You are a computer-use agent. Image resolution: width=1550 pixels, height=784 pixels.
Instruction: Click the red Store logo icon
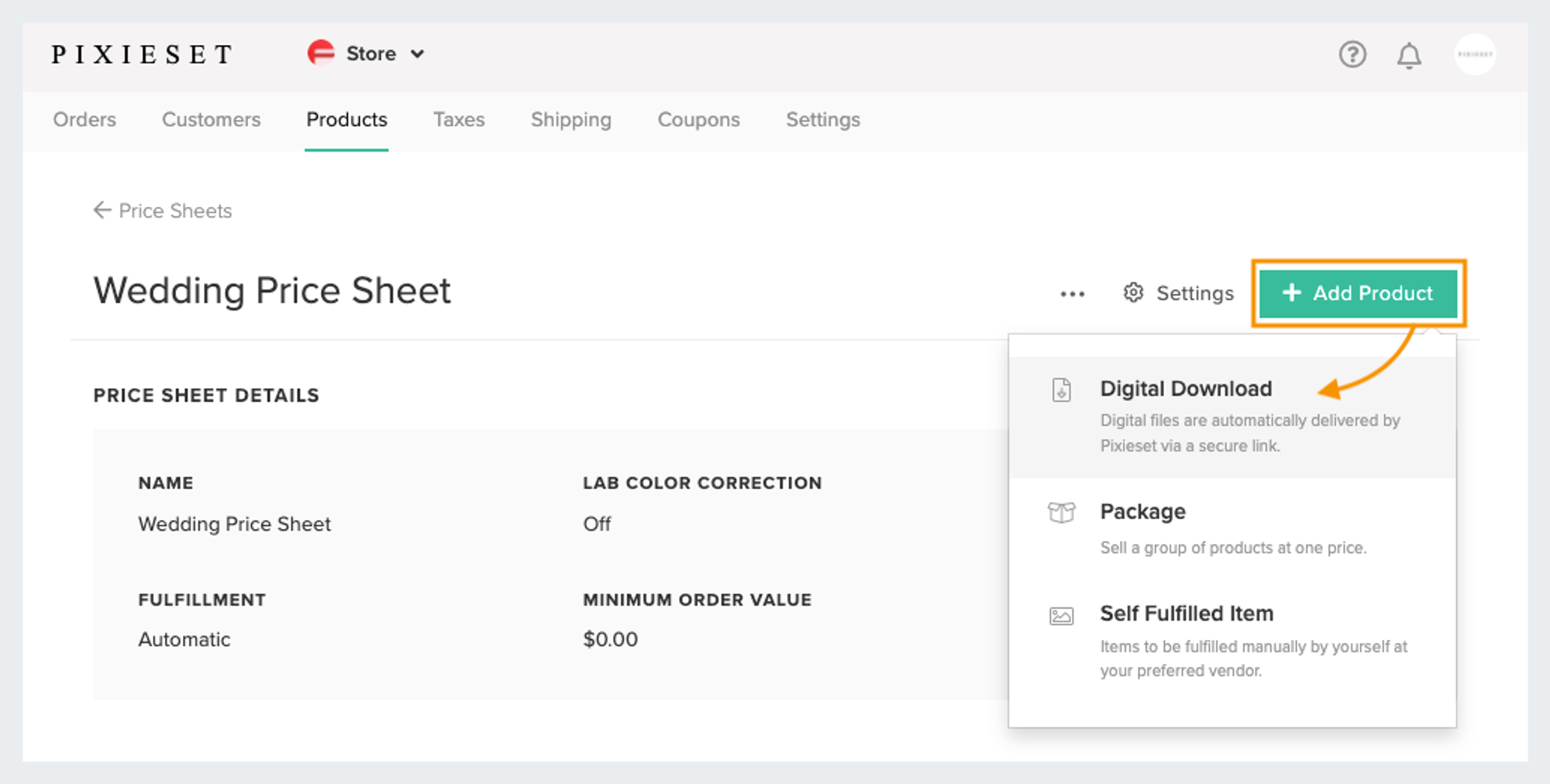[321, 53]
